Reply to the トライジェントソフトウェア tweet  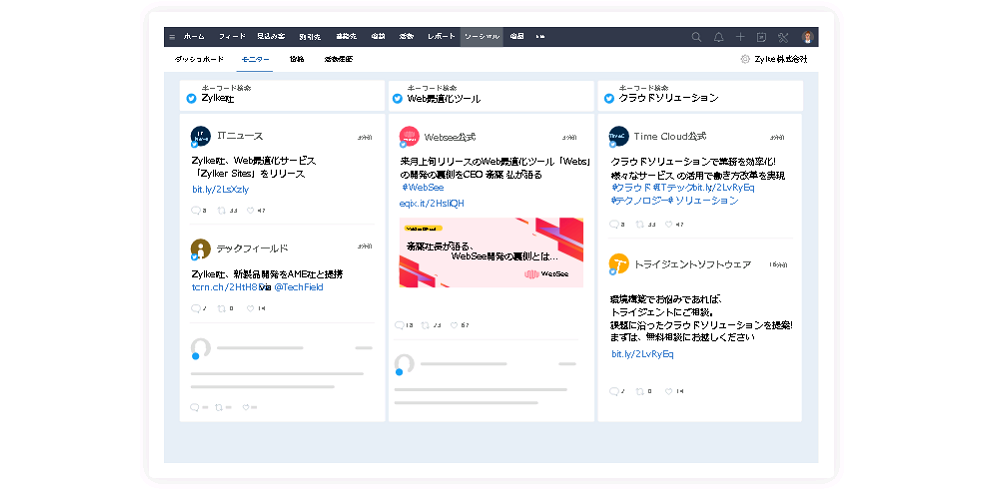coord(614,391)
